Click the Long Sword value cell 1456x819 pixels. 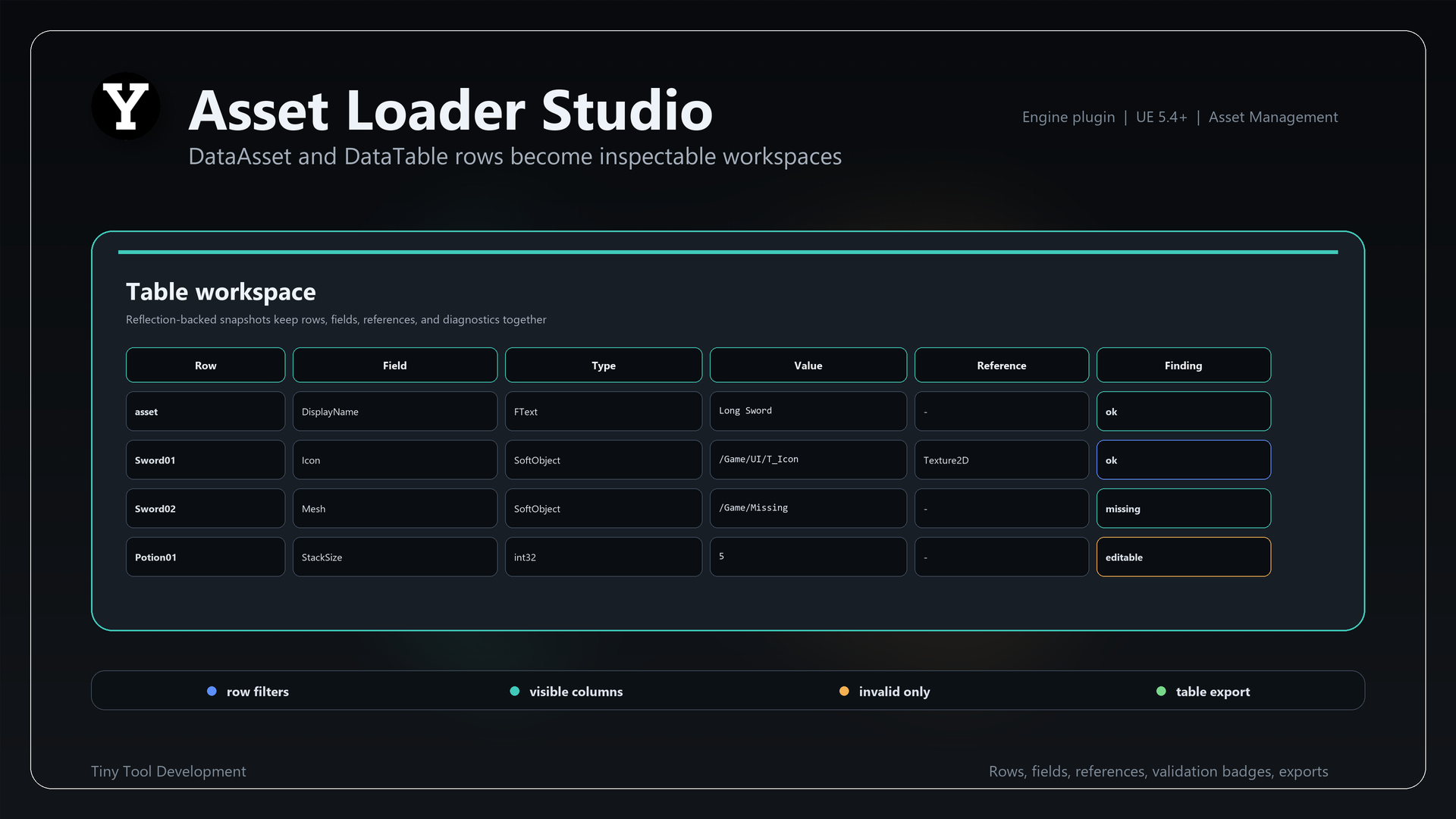tap(808, 411)
